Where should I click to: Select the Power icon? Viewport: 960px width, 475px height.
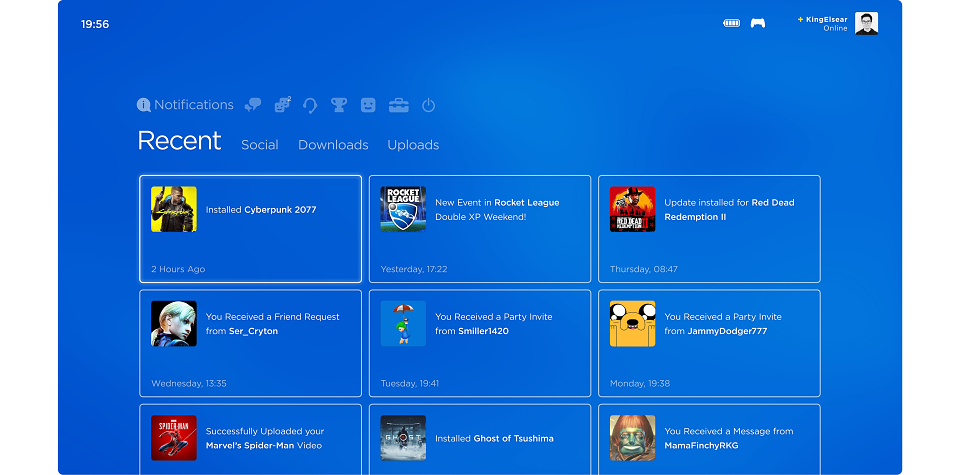[429, 105]
